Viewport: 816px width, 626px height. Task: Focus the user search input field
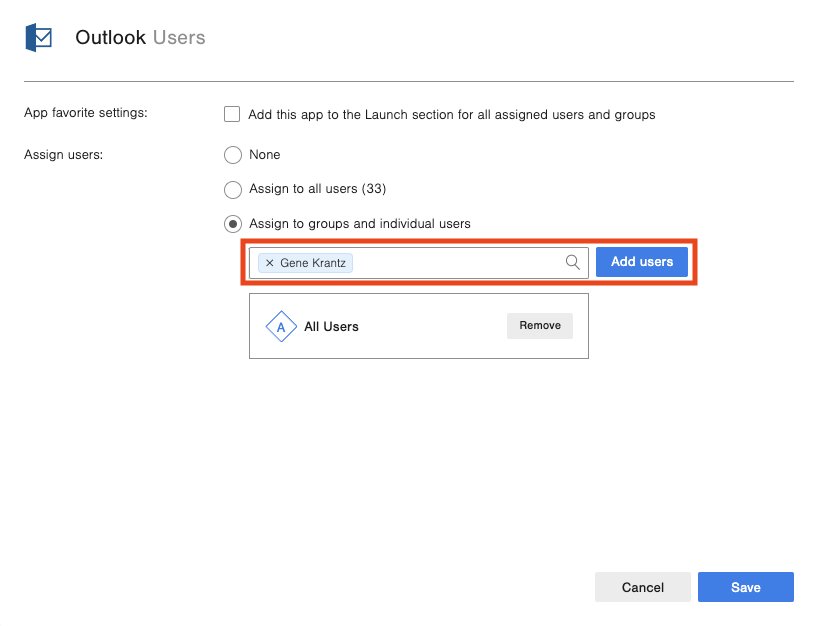(x=455, y=263)
